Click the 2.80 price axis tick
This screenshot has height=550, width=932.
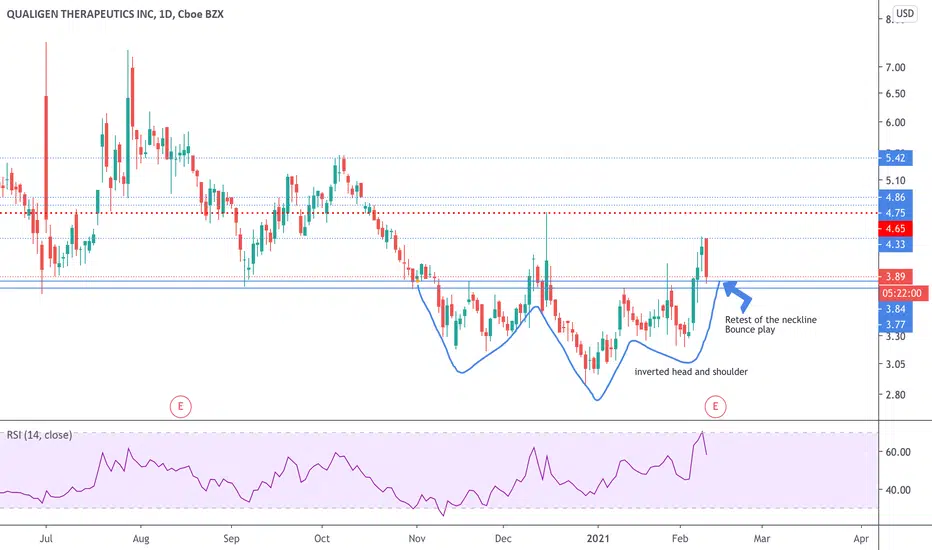point(895,395)
